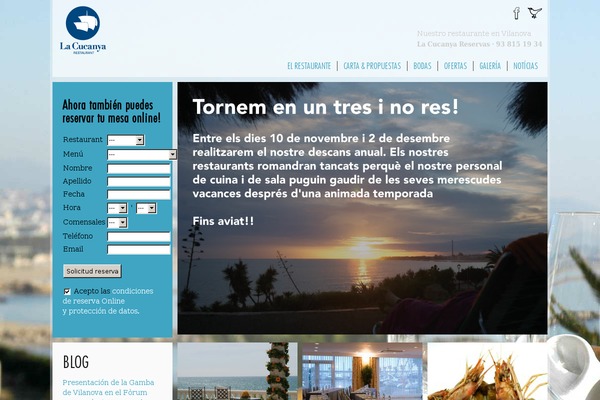The image size is (600, 400).
Task: Expand the Restaurant dropdown
Action: pos(126,140)
